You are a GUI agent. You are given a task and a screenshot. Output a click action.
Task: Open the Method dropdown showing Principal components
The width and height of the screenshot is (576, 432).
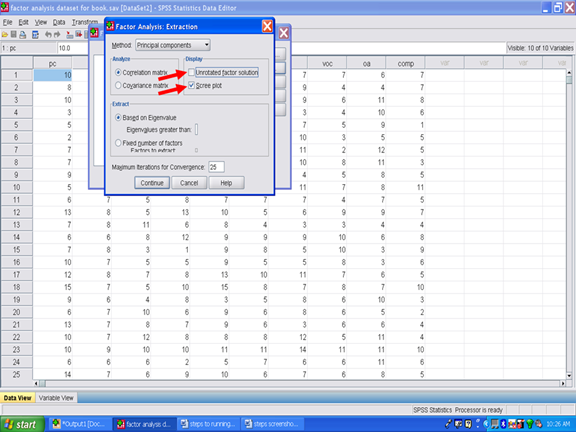pyautogui.click(x=173, y=45)
